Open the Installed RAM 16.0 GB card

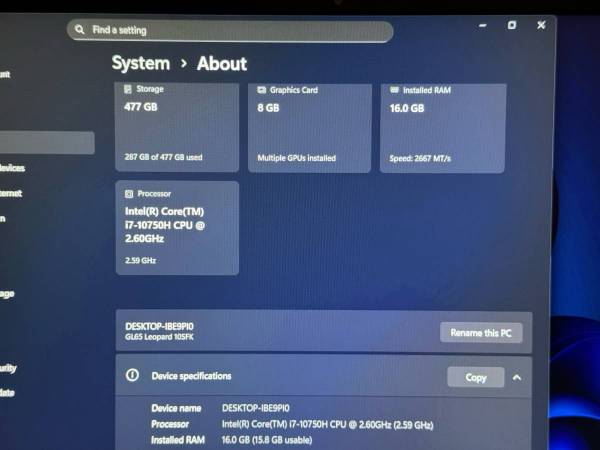point(442,127)
